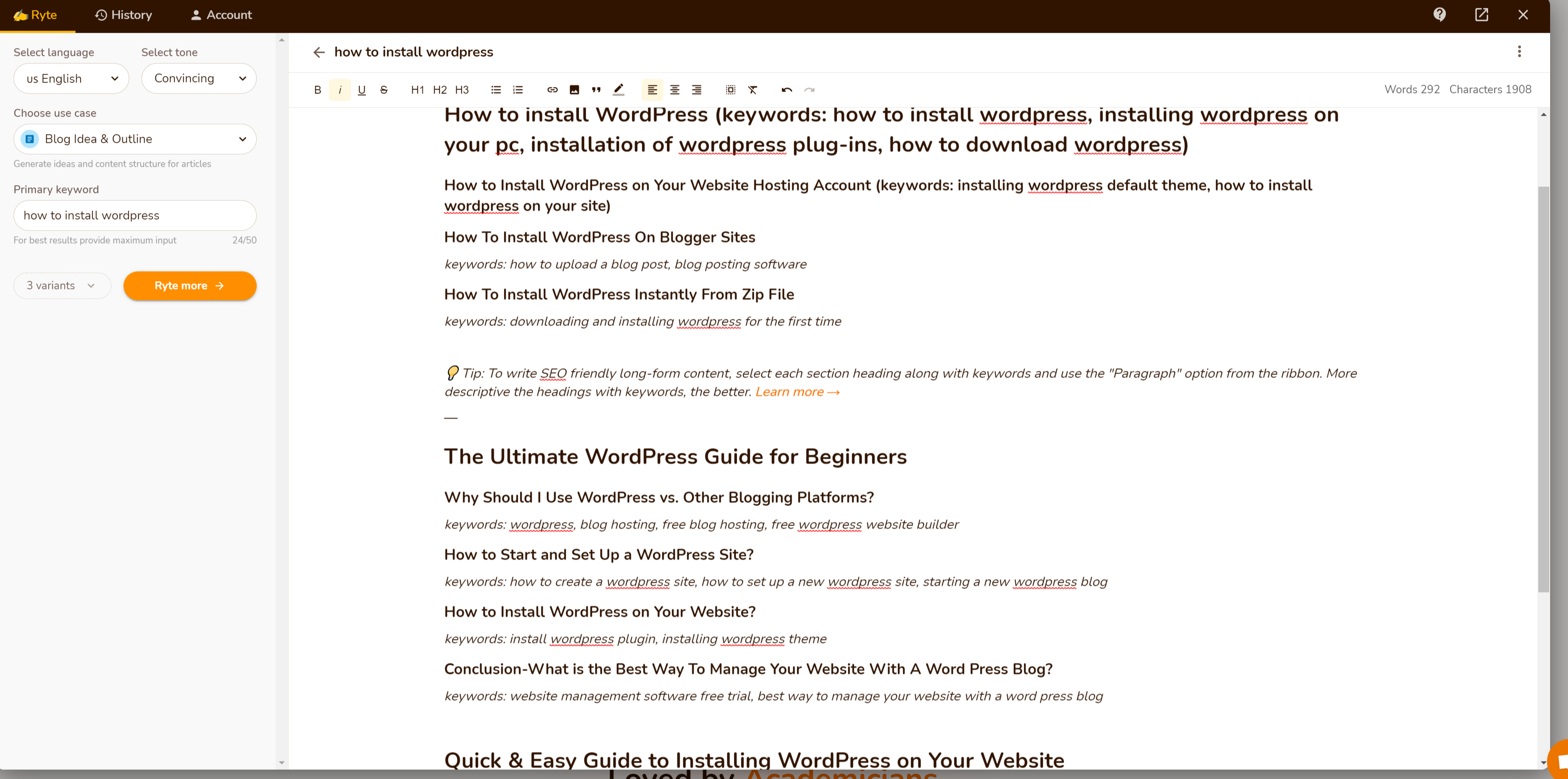
Task: Open the help question mark icon
Action: point(1439,14)
